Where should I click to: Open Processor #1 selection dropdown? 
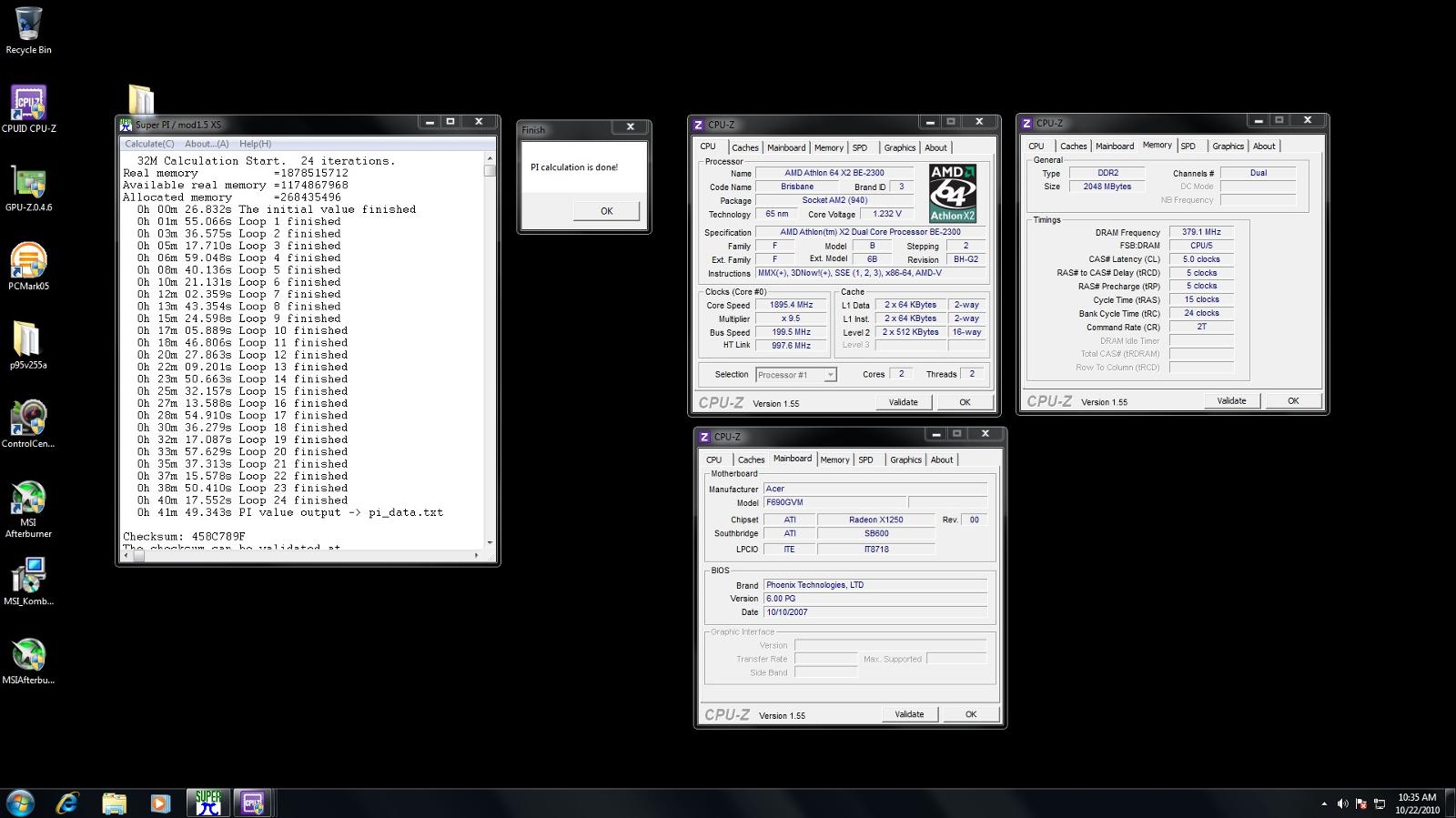coord(795,375)
